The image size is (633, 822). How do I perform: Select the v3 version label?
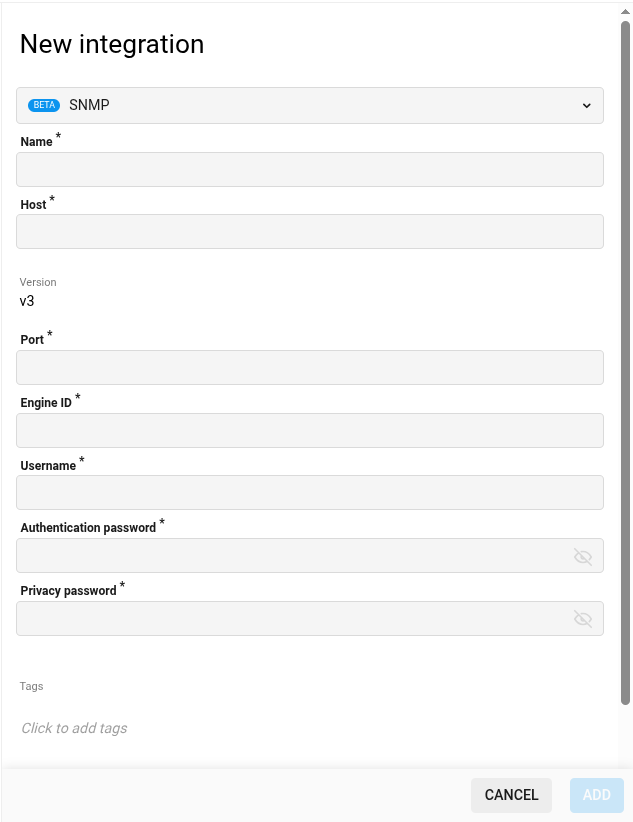pyautogui.click(x=27, y=301)
